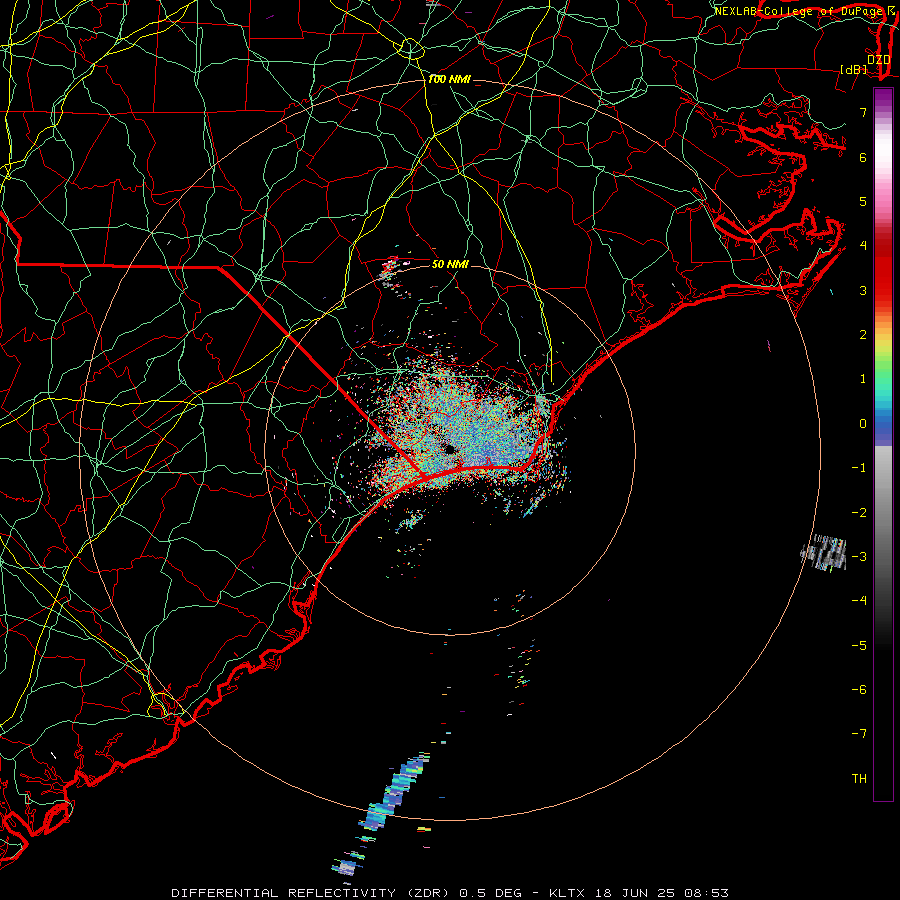This screenshot has width=900, height=900.
Task: Pick the purple top of the ZDR color bar
Action: [883, 98]
